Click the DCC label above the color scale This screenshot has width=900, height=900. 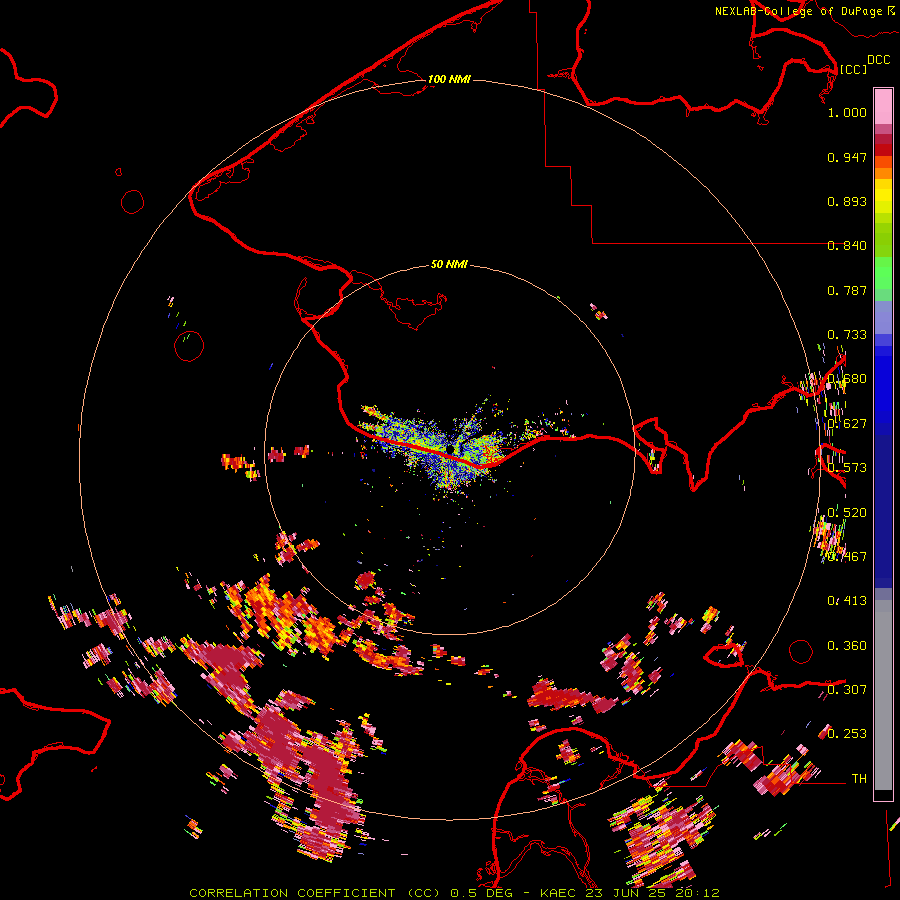[878, 60]
